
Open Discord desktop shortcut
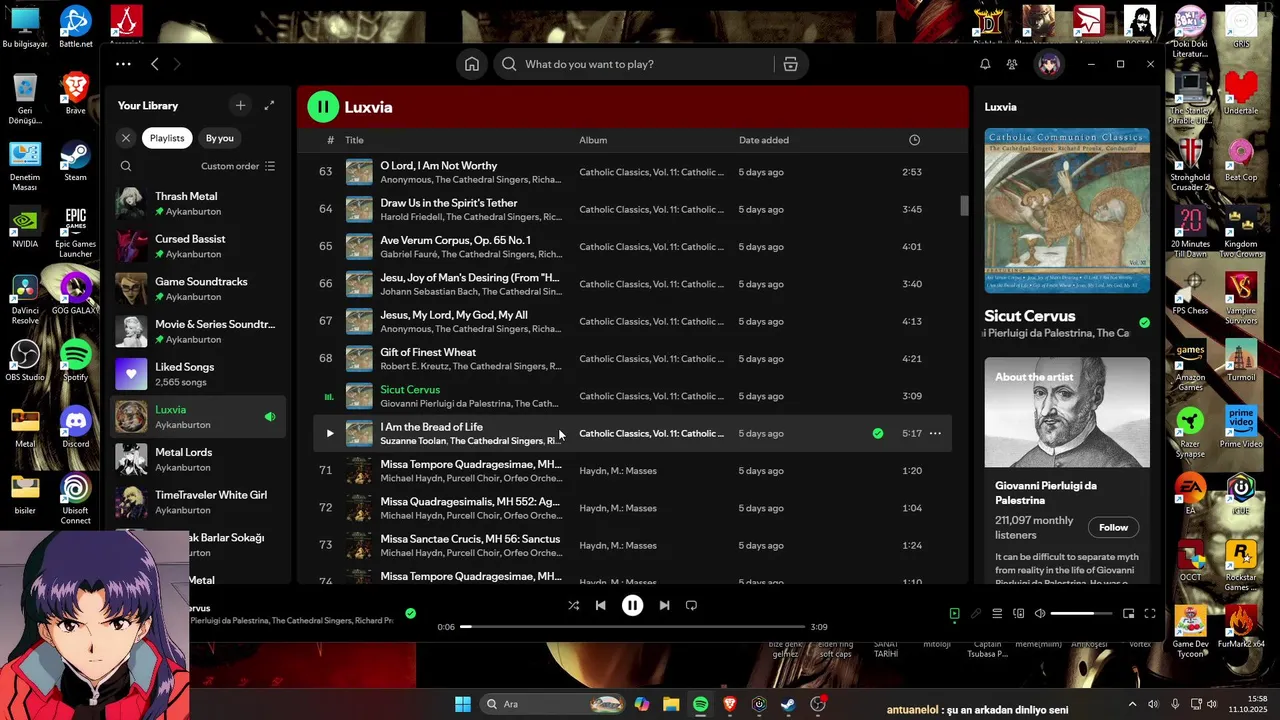pos(75,427)
